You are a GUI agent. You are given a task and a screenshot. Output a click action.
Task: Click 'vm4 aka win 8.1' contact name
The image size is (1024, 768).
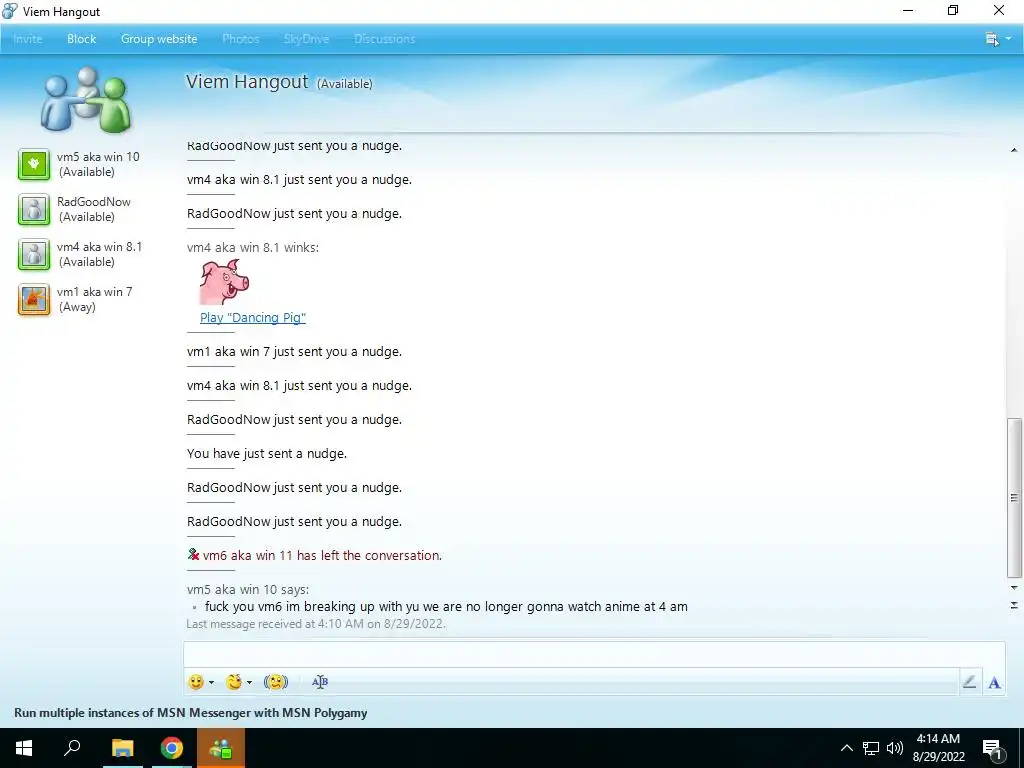[99, 247]
